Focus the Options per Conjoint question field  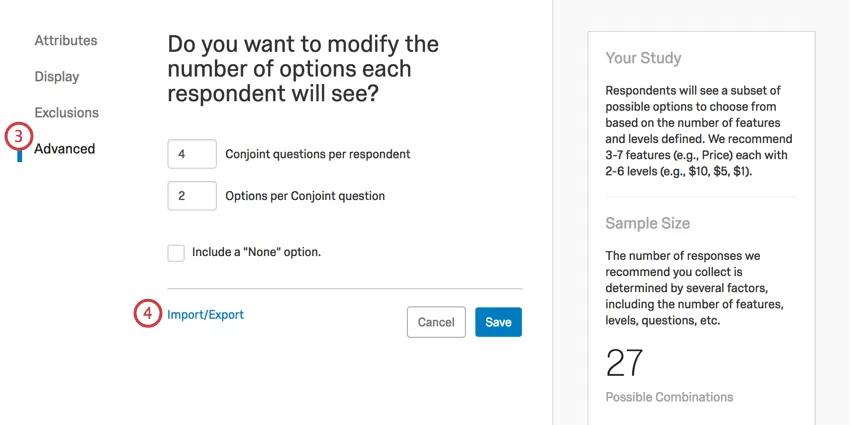point(192,196)
